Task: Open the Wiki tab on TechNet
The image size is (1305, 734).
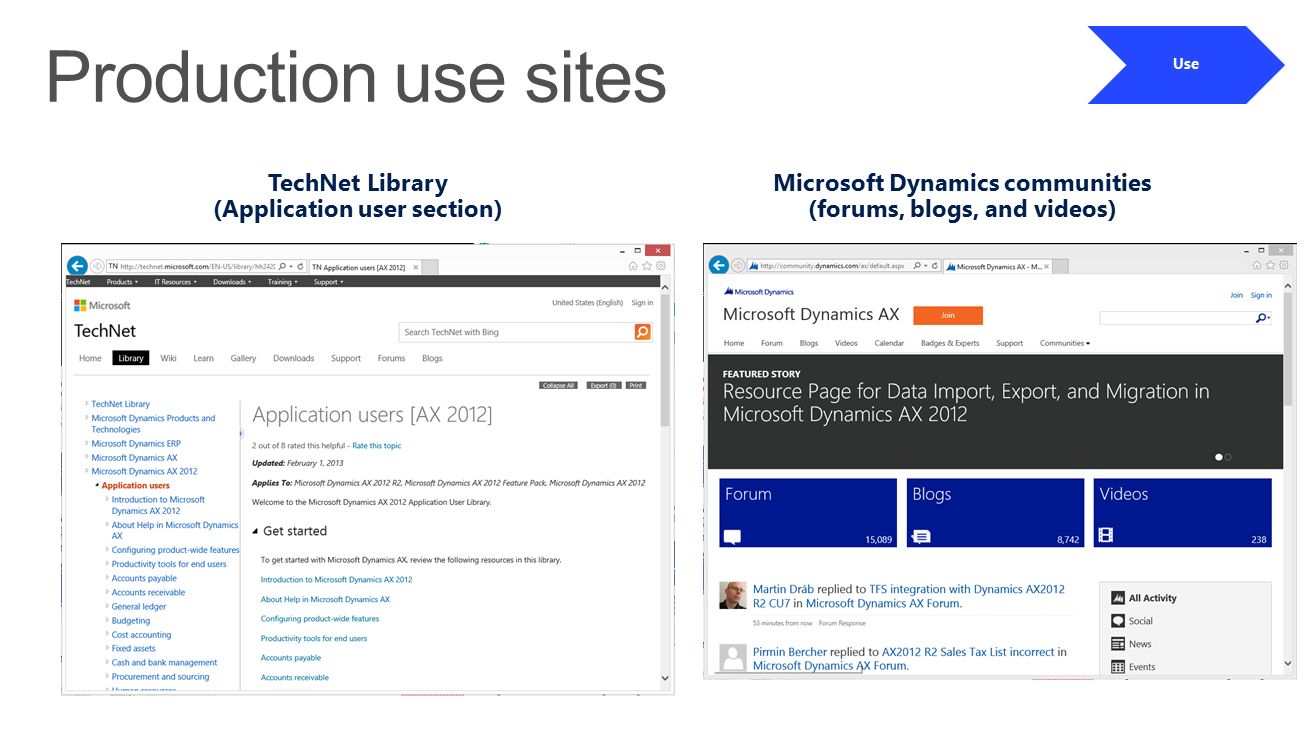Action: (x=168, y=358)
